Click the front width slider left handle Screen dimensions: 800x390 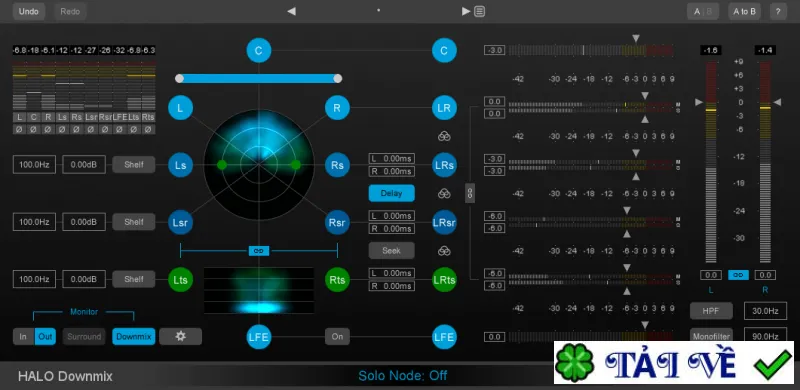coord(179,78)
